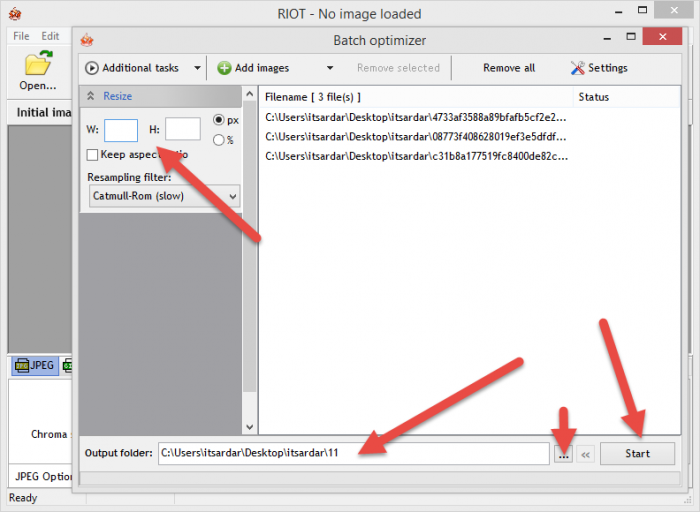Open Settings with the tools icon

pos(577,68)
